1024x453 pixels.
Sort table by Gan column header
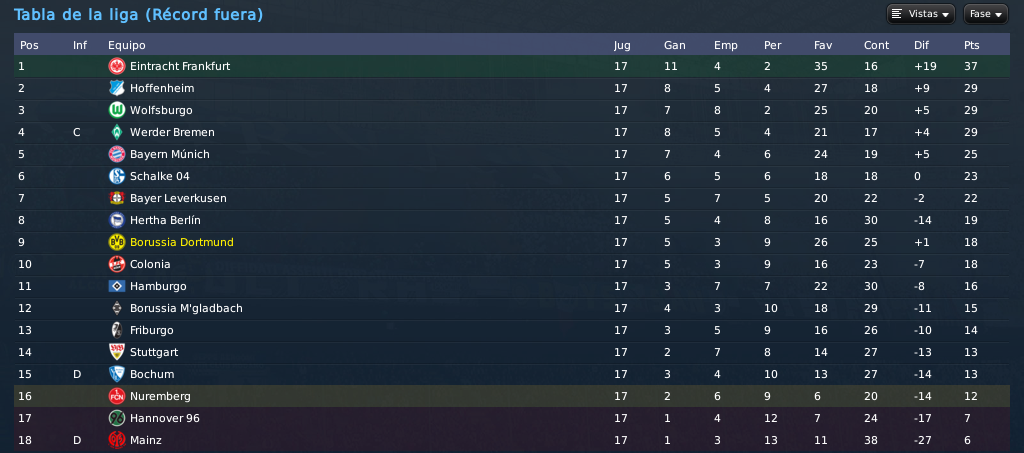675,45
